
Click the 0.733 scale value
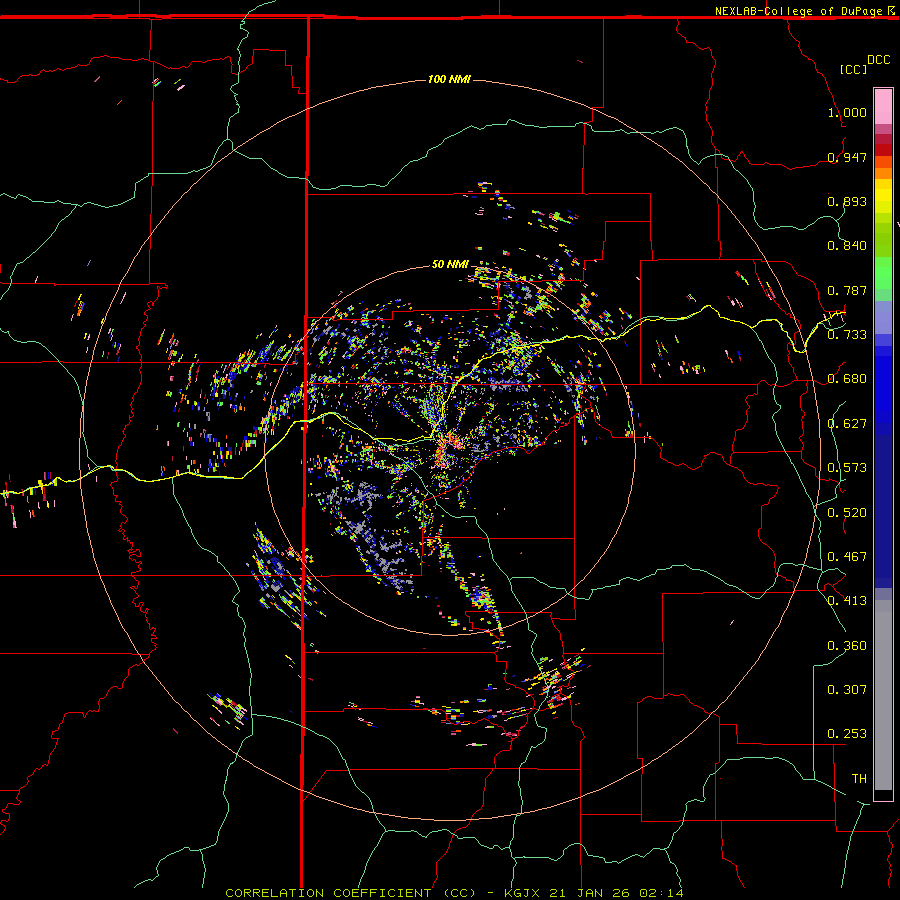(x=847, y=335)
